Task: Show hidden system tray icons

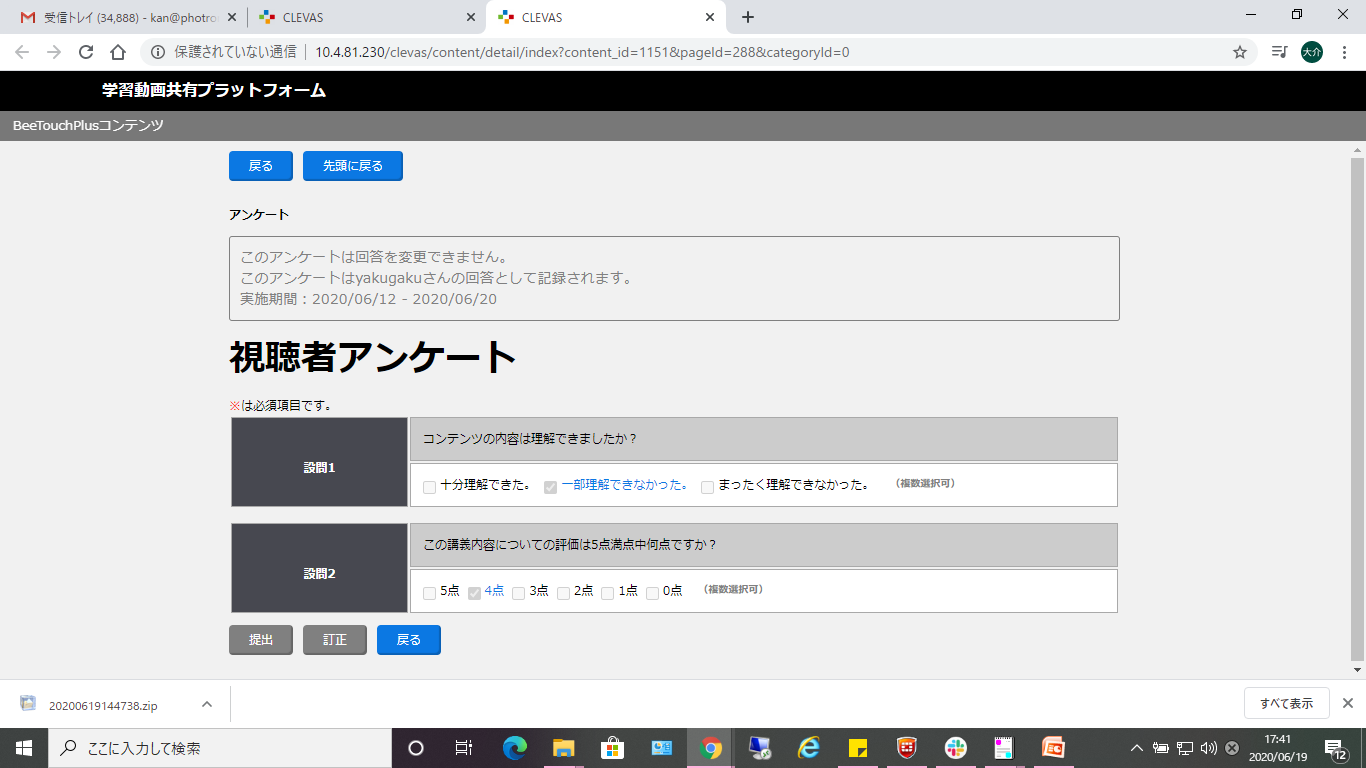Action: click(x=1136, y=748)
